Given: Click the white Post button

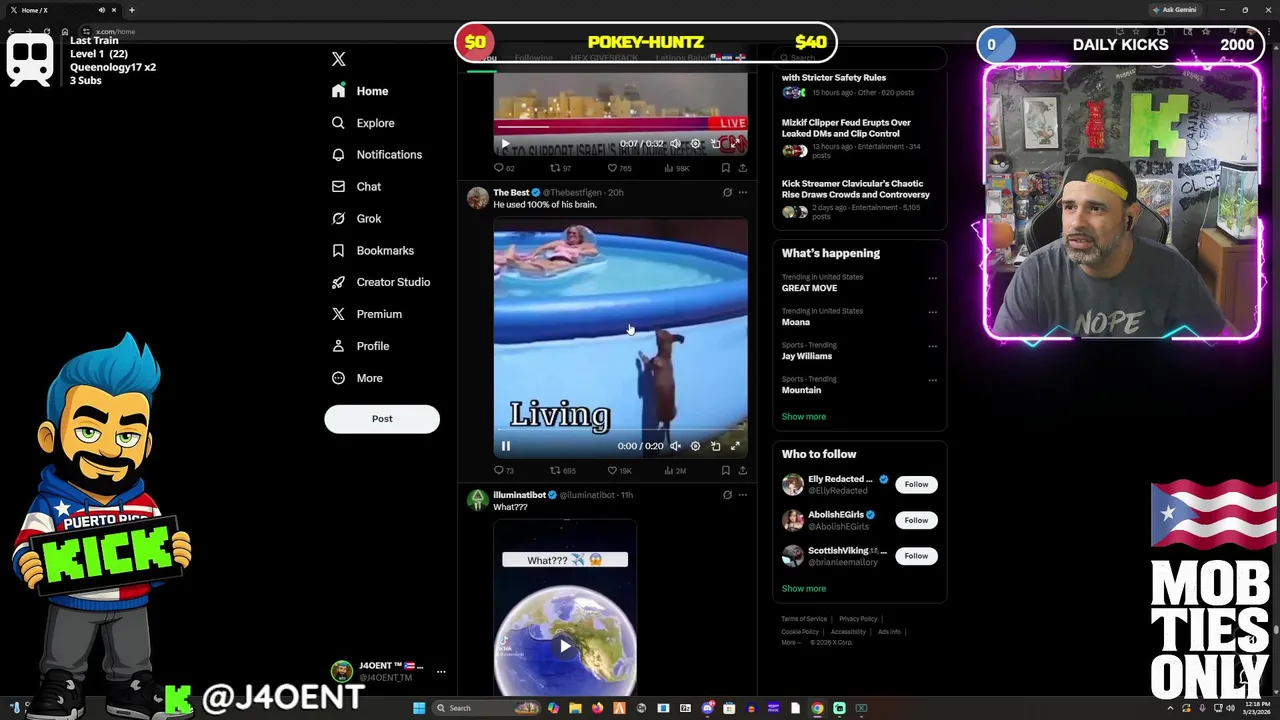Looking at the screenshot, I should point(382,419).
